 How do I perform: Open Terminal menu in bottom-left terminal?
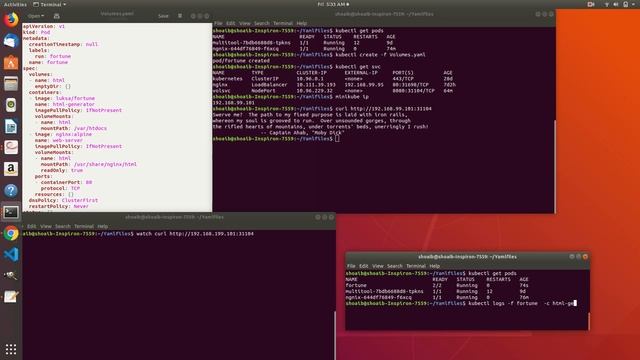click(x=84, y=226)
